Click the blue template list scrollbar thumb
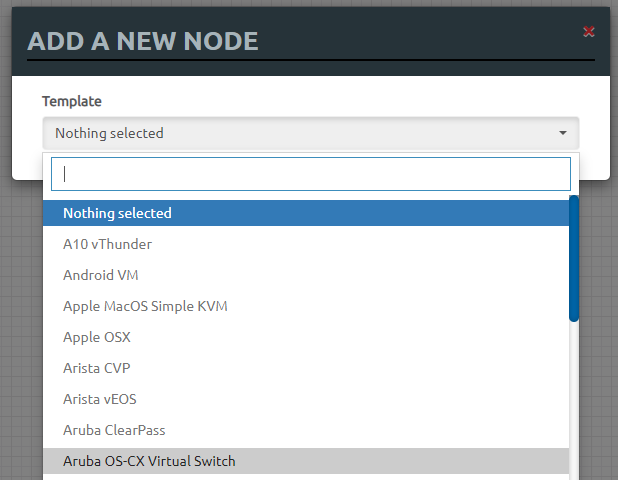Viewport: 618px width, 480px height. pyautogui.click(x=574, y=258)
